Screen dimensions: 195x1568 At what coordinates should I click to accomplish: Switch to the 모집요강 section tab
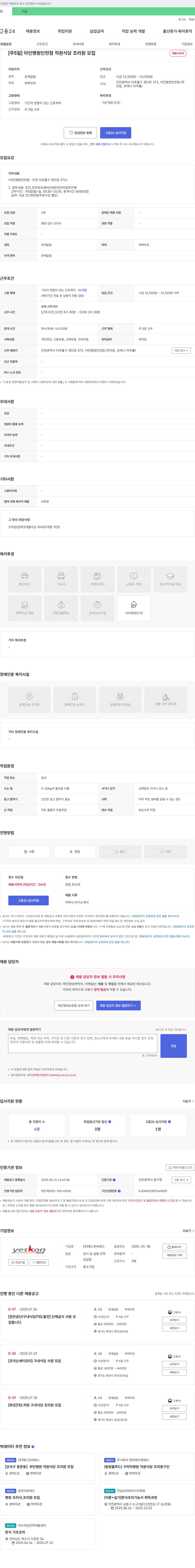tap(6, 44)
